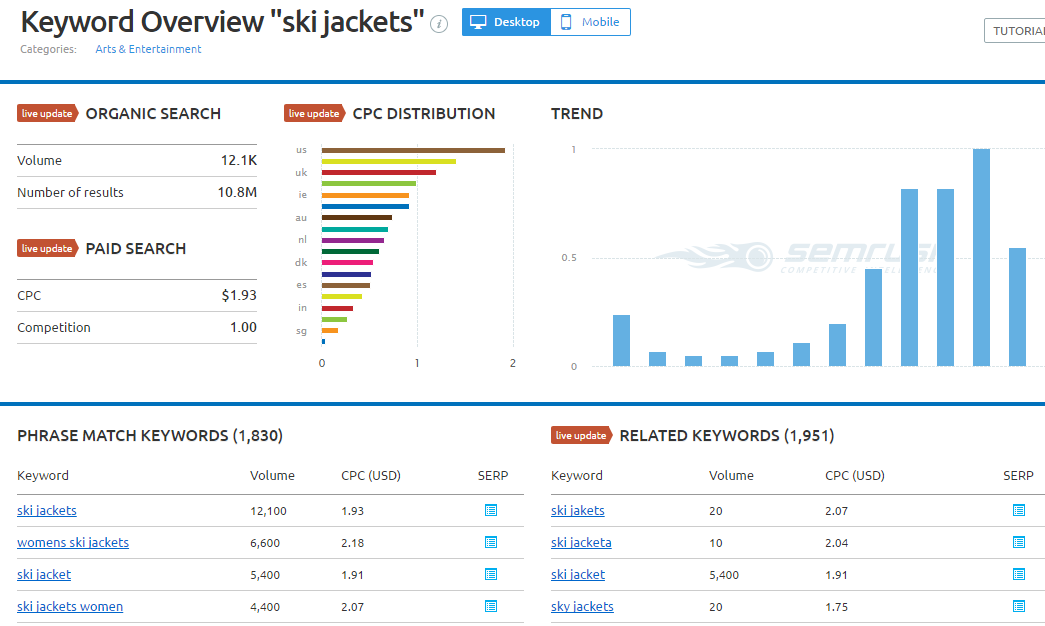View SERP for "womens ski jackets"

(x=490, y=542)
